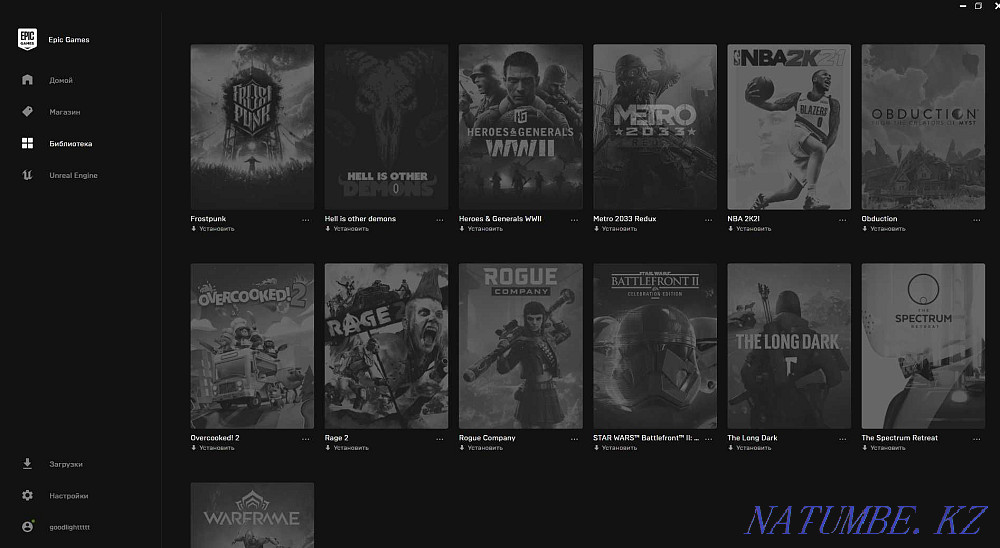Open the Unreal Engine icon

27,175
